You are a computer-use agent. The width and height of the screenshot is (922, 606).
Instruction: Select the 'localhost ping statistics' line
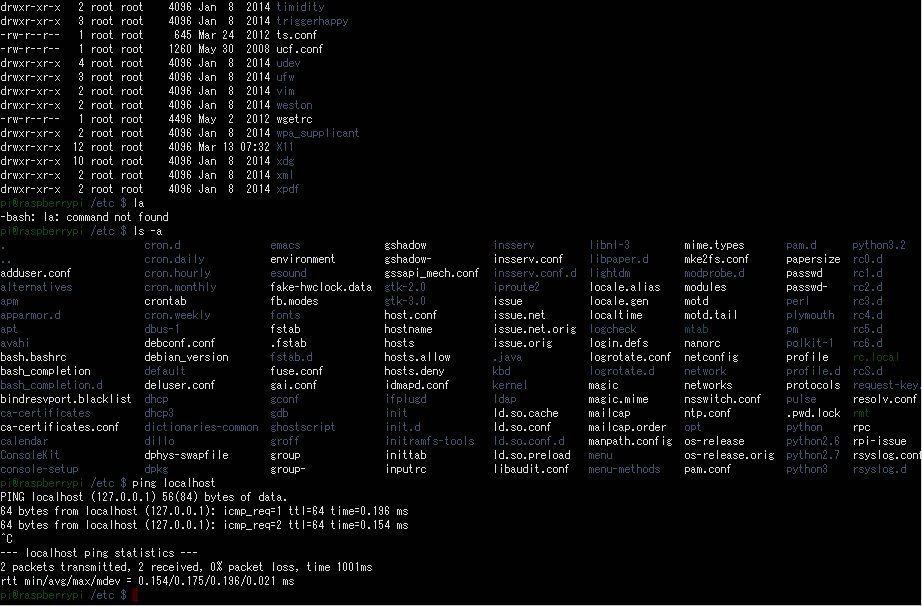(x=99, y=553)
